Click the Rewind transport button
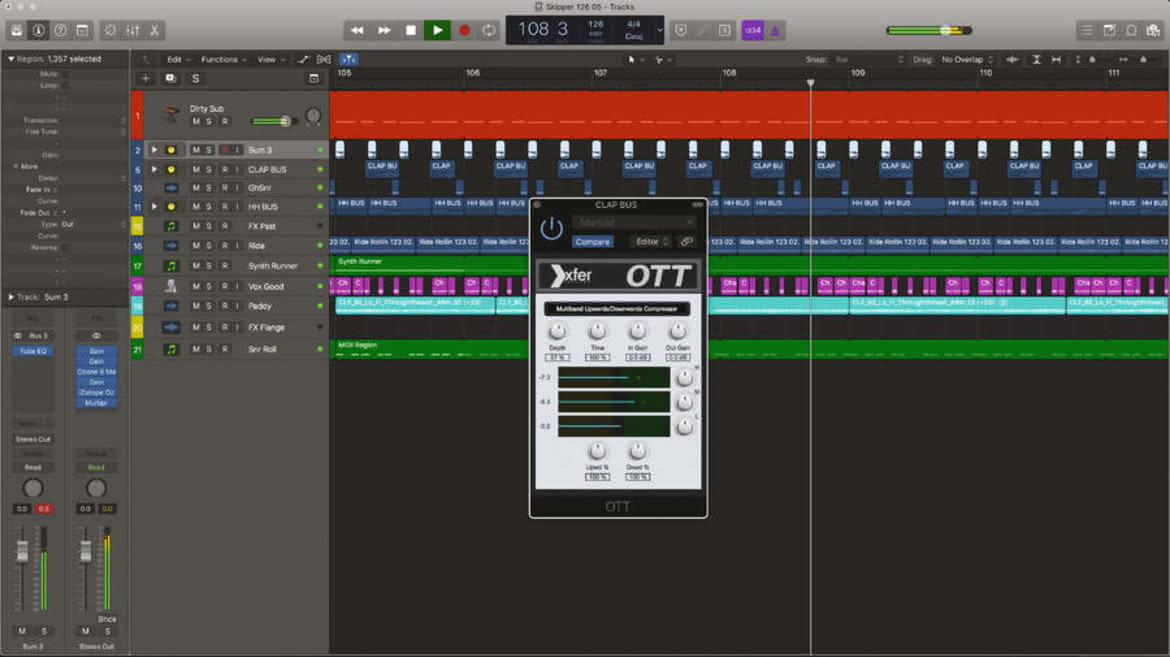 click(x=357, y=31)
